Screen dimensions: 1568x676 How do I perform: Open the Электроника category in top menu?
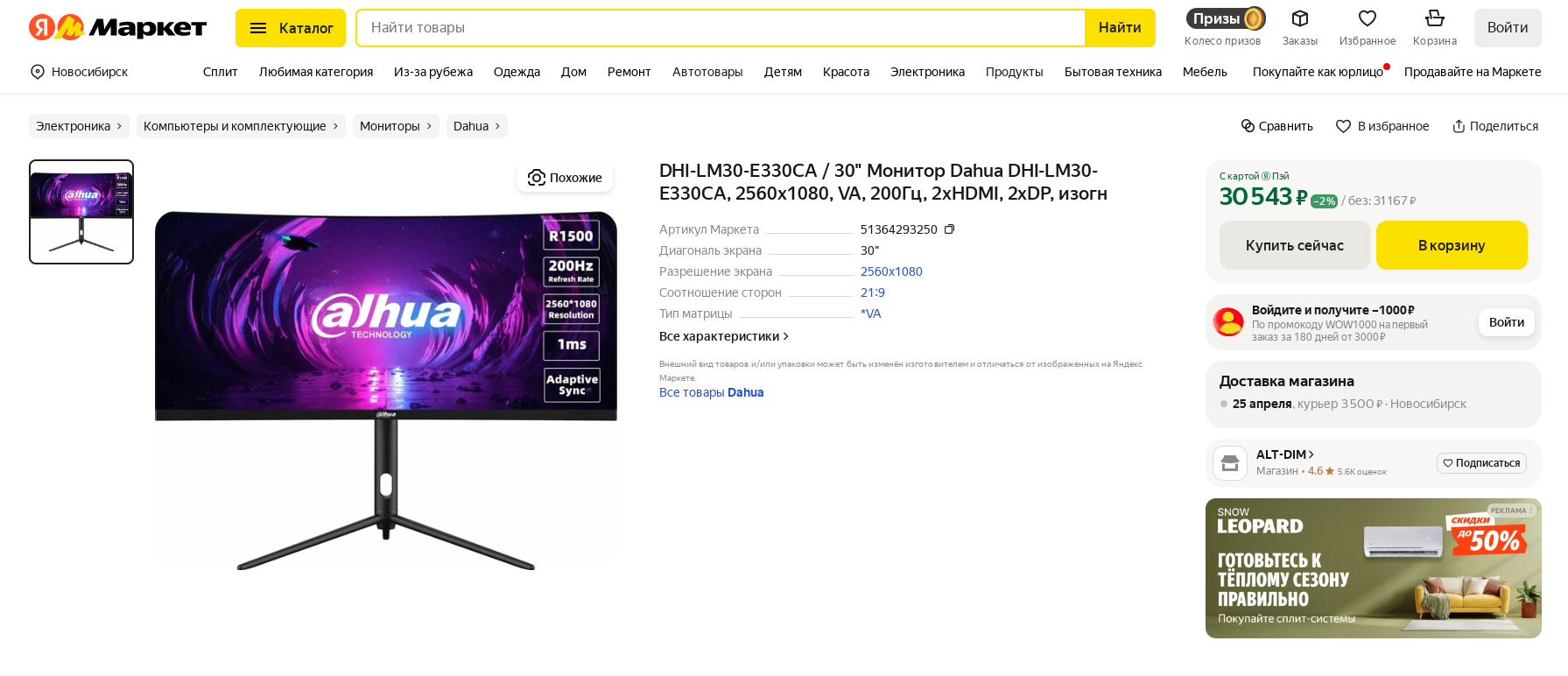coord(927,72)
